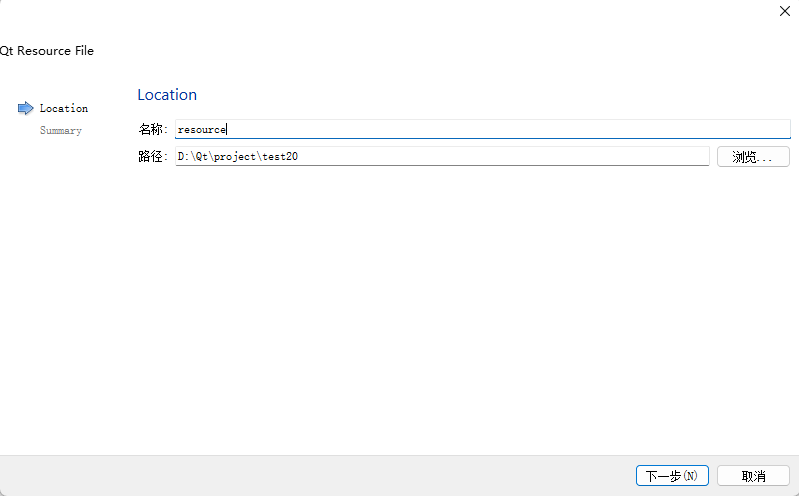Screen dimensions: 799x496
Task: Select the Summary step in sidebar
Action: tap(61, 130)
